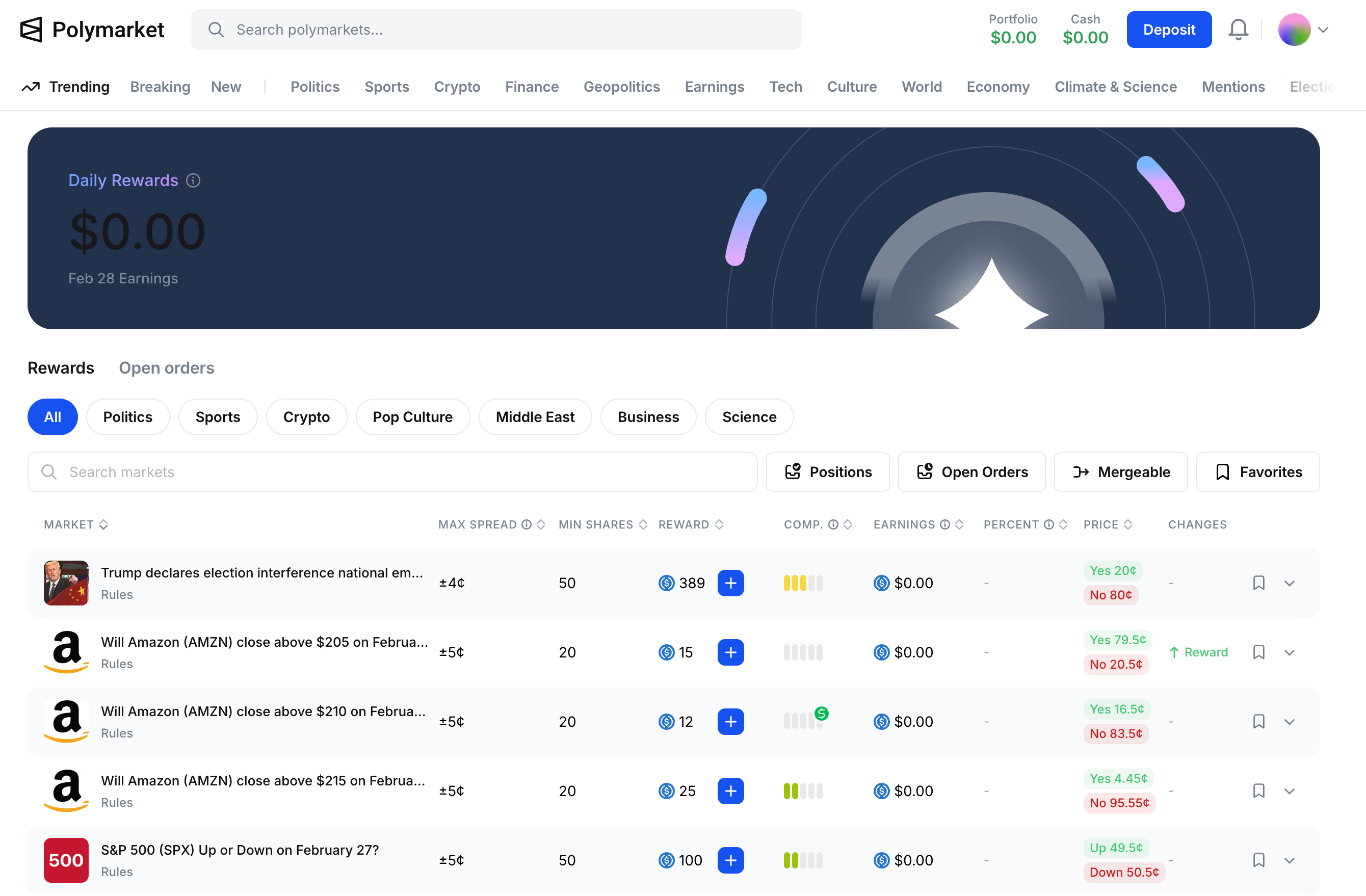Click the Search markets input field
1366x896 pixels.
click(x=392, y=472)
